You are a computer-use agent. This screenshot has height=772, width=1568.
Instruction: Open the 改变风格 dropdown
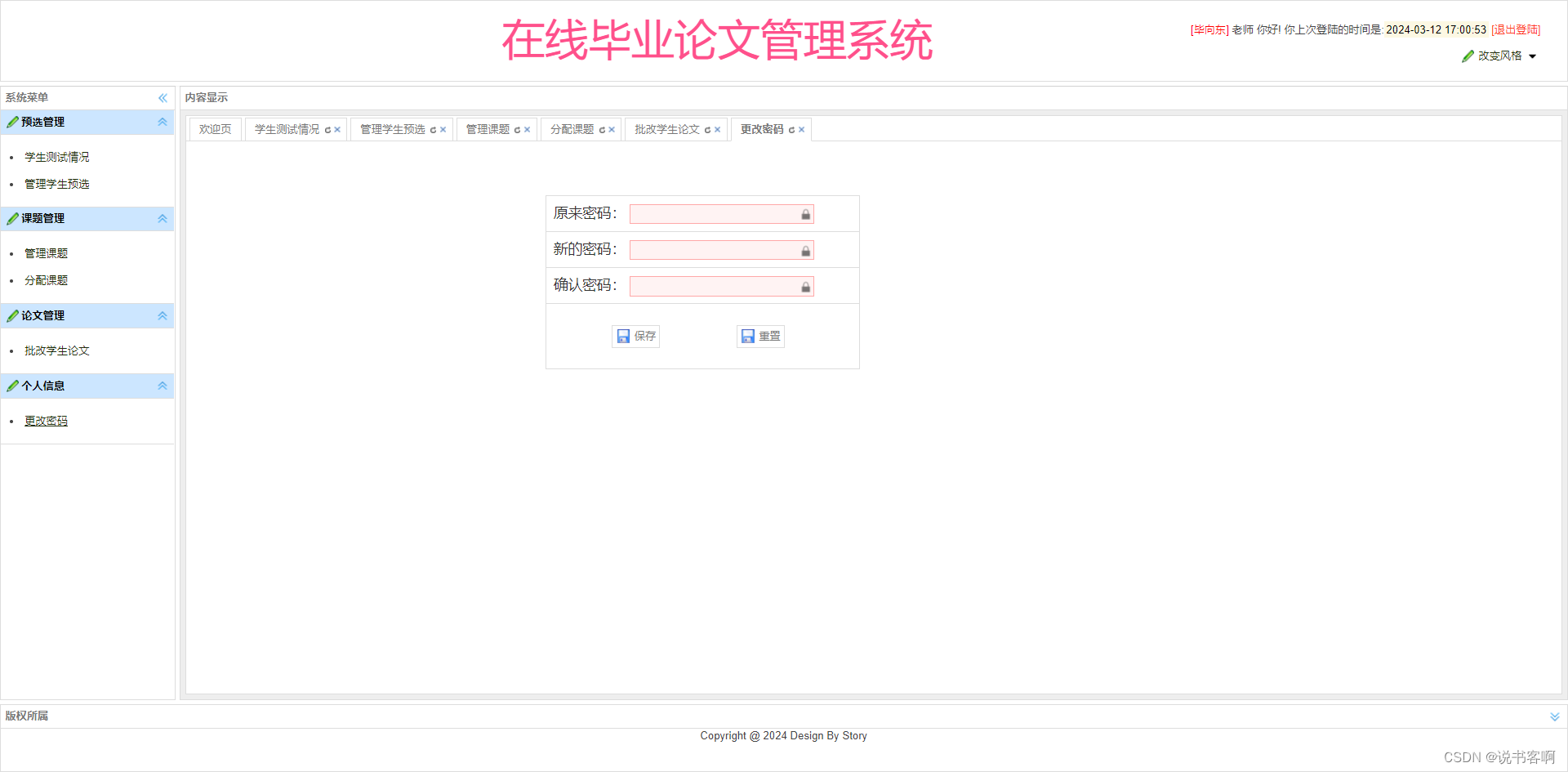click(1499, 56)
